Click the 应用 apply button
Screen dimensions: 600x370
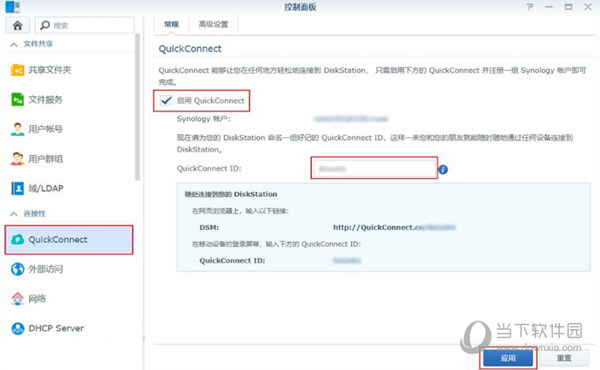click(x=508, y=359)
